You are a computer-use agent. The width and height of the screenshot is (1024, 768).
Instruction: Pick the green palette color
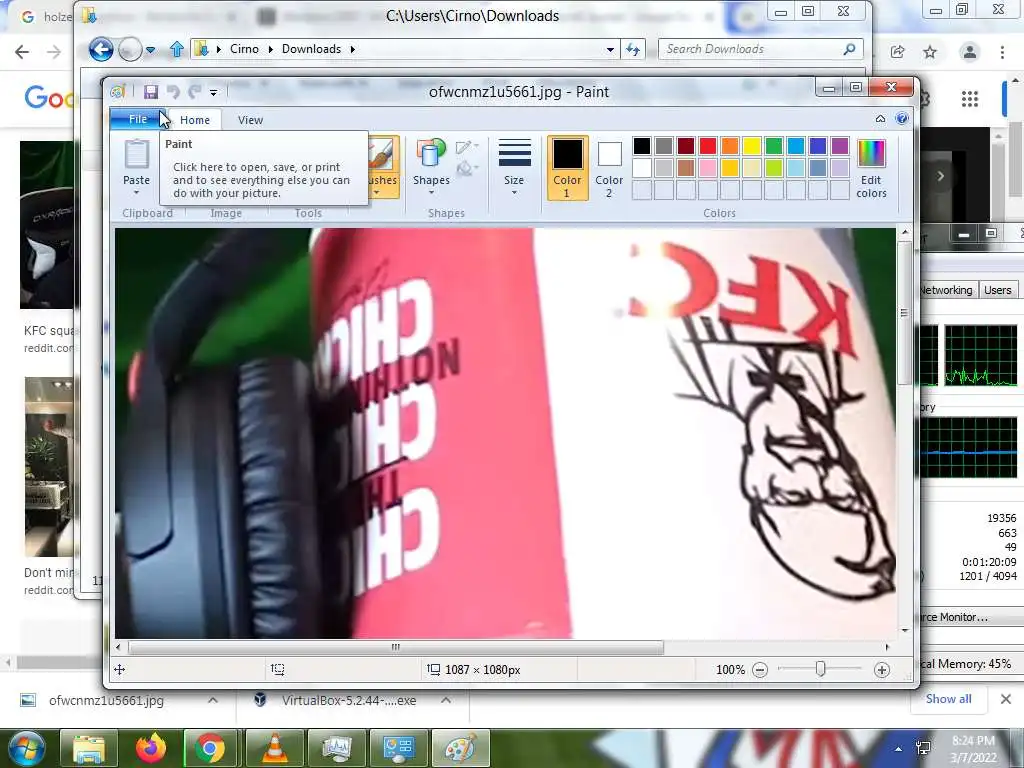pyautogui.click(x=774, y=146)
